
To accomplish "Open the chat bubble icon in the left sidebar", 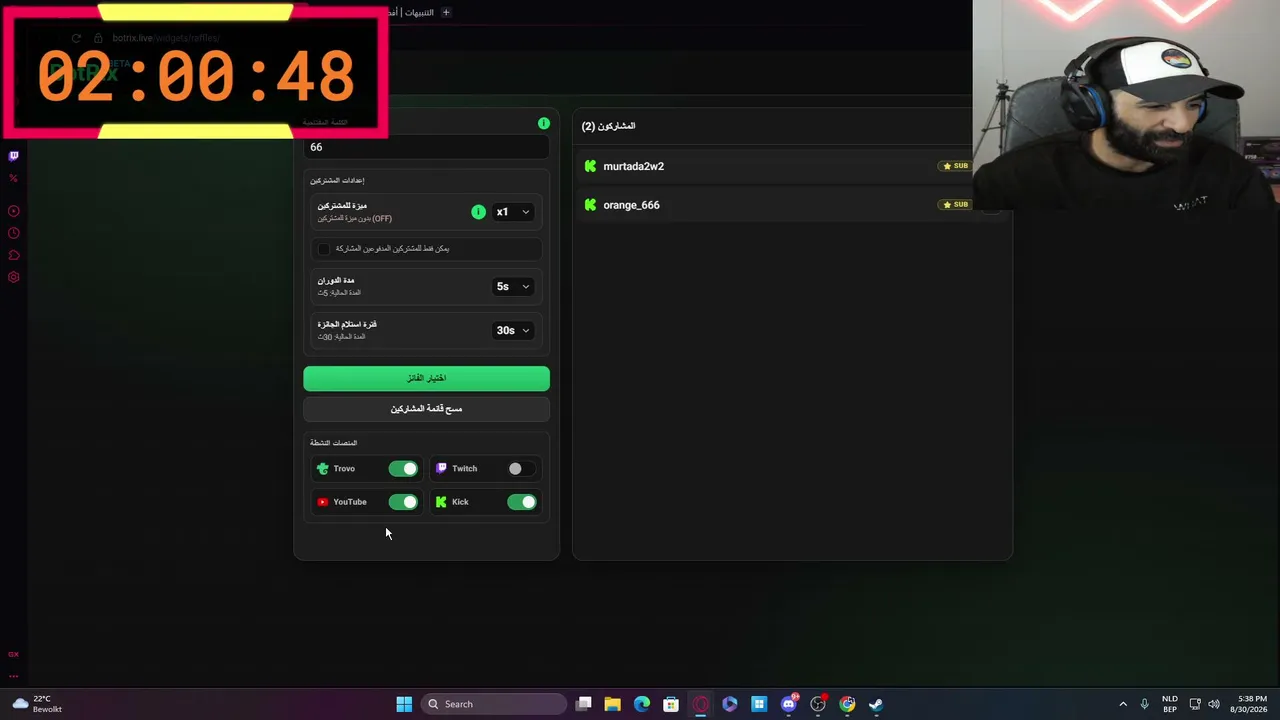I will [14, 255].
